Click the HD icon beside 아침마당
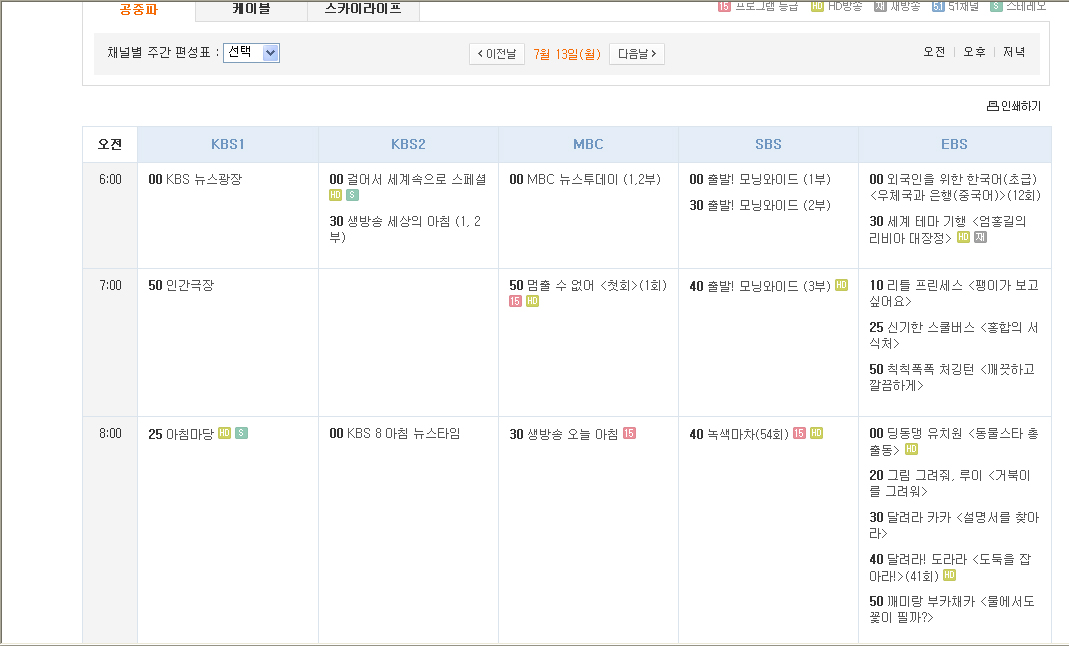1069x646 pixels. click(x=224, y=433)
